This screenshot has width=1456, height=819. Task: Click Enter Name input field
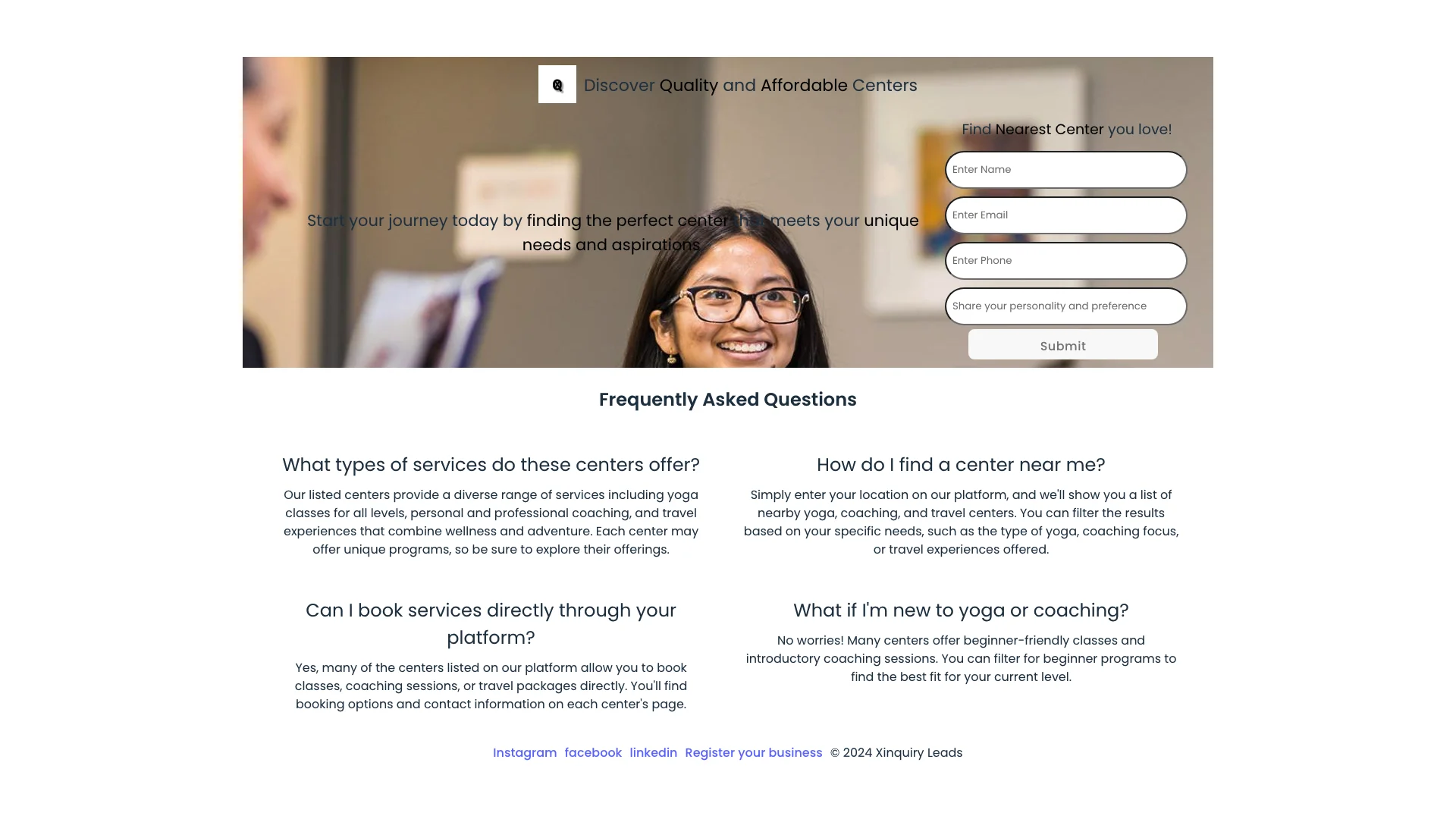coord(1065,169)
